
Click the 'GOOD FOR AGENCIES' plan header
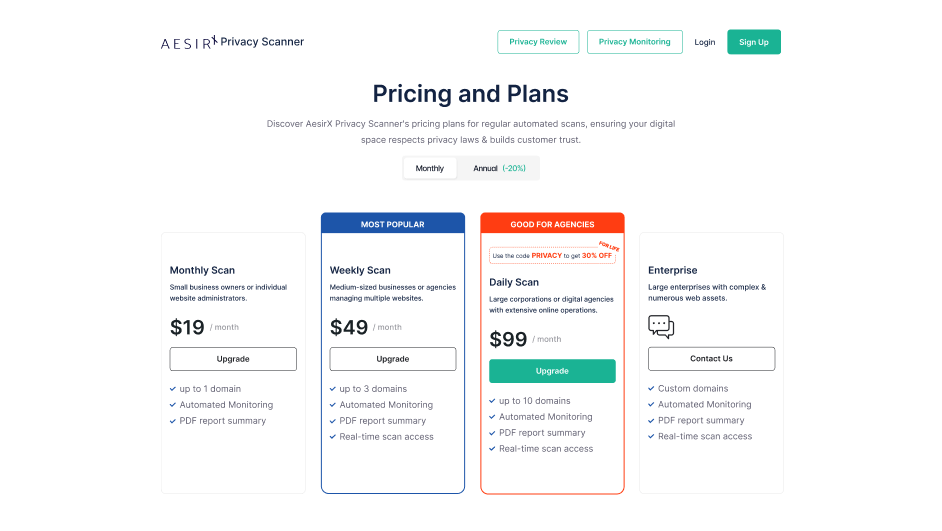click(552, 224)
